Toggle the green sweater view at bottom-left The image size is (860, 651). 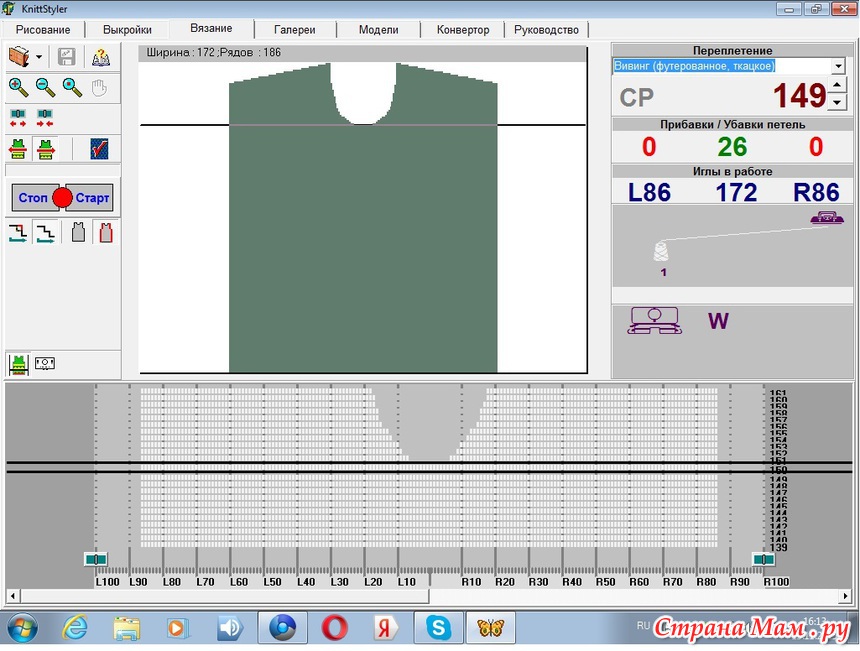click(x=18, y=364)
